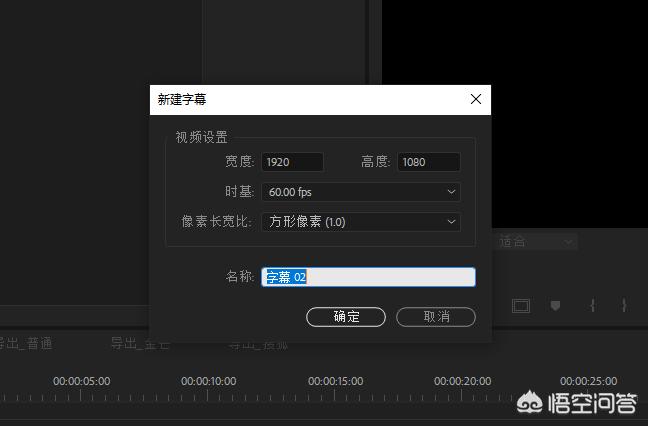Cancel with the 取消 button

436,317
